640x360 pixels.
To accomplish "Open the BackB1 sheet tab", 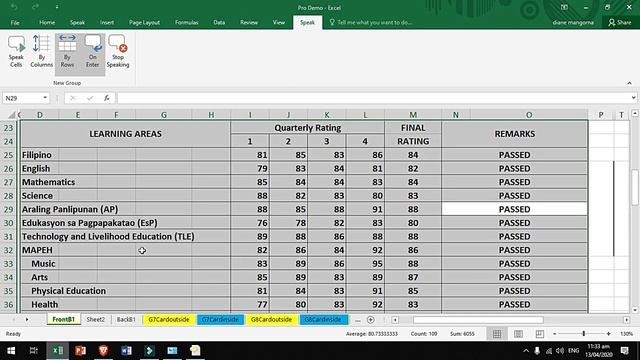I will (126, 320).
